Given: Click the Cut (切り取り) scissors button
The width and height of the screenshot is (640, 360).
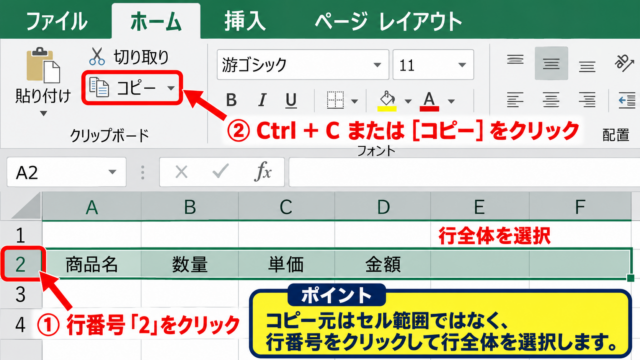Looking at the screenshot, I should 129,57.
